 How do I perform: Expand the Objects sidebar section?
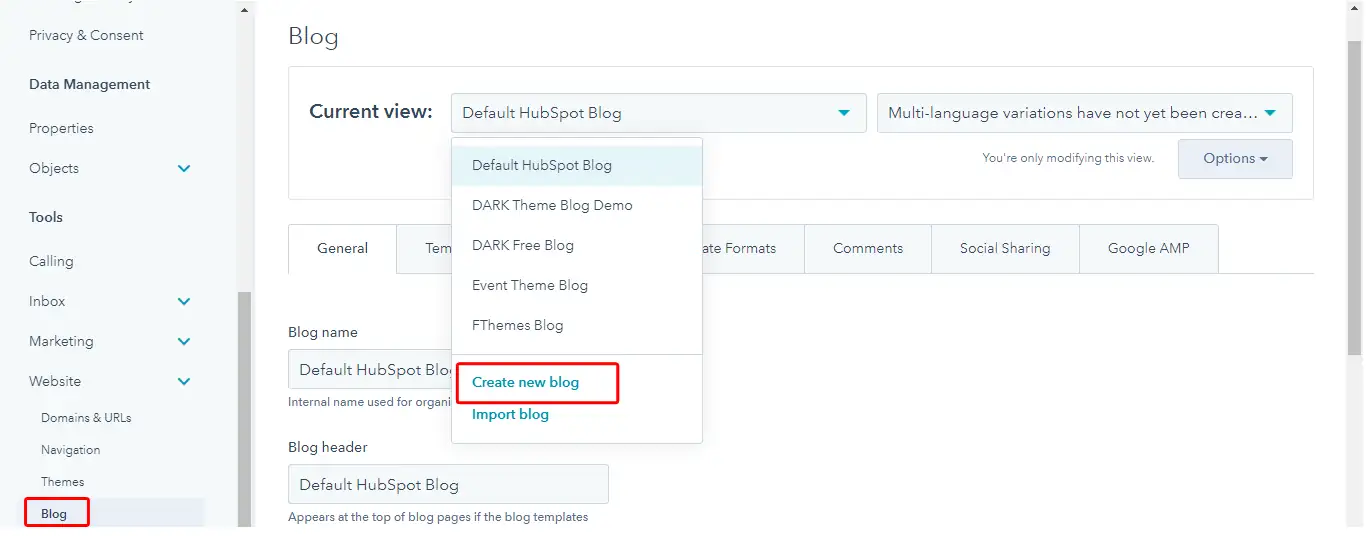point(184,169)
